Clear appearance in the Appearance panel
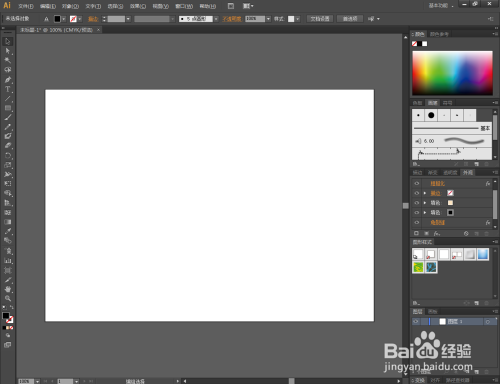Viewport: 500px width, 384px height. coord(466,234)
